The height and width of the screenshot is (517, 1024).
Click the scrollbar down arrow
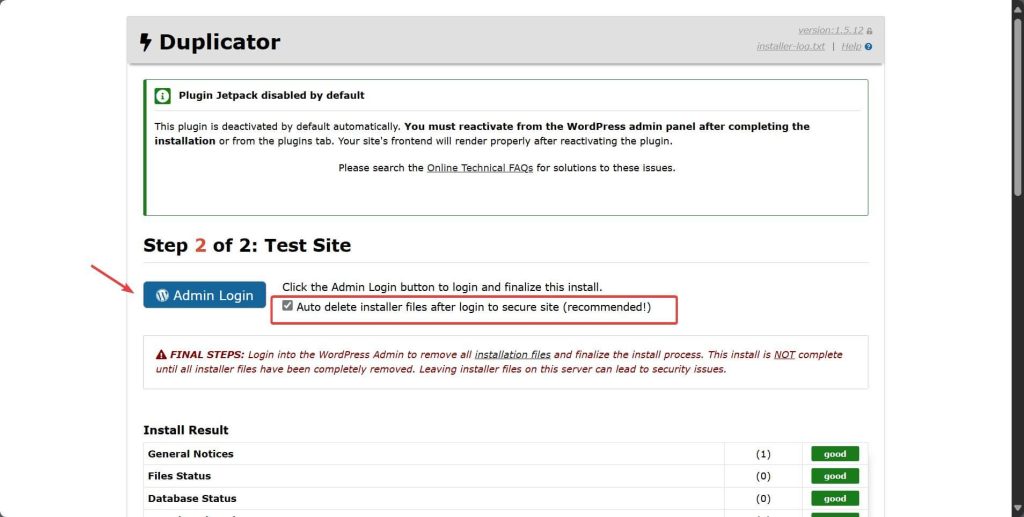click(x=1017, y=509)
